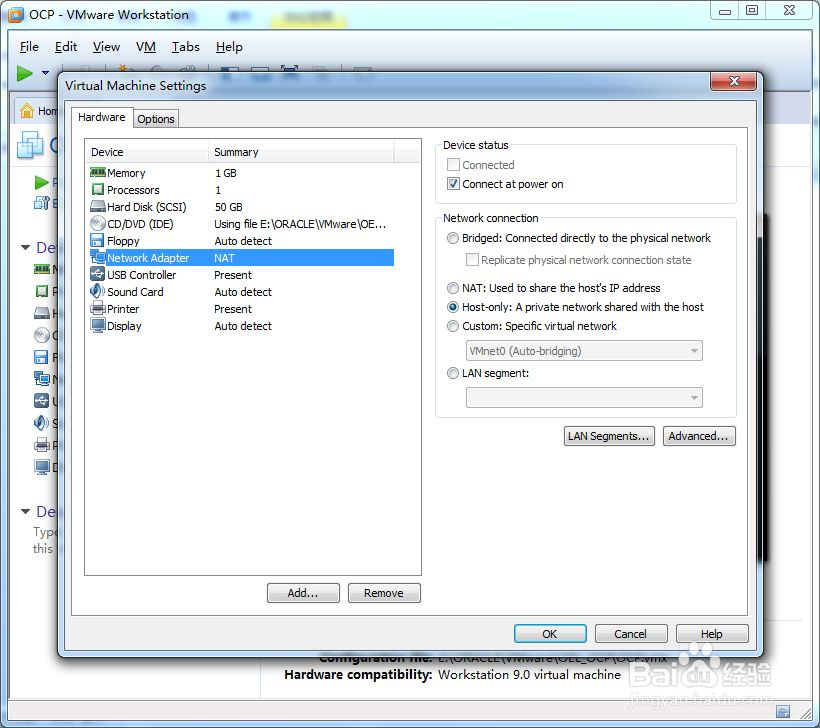The width and height of the screenshot is (820, 728).
Task: Open the VM menu
Action: (x=146, y=47)
